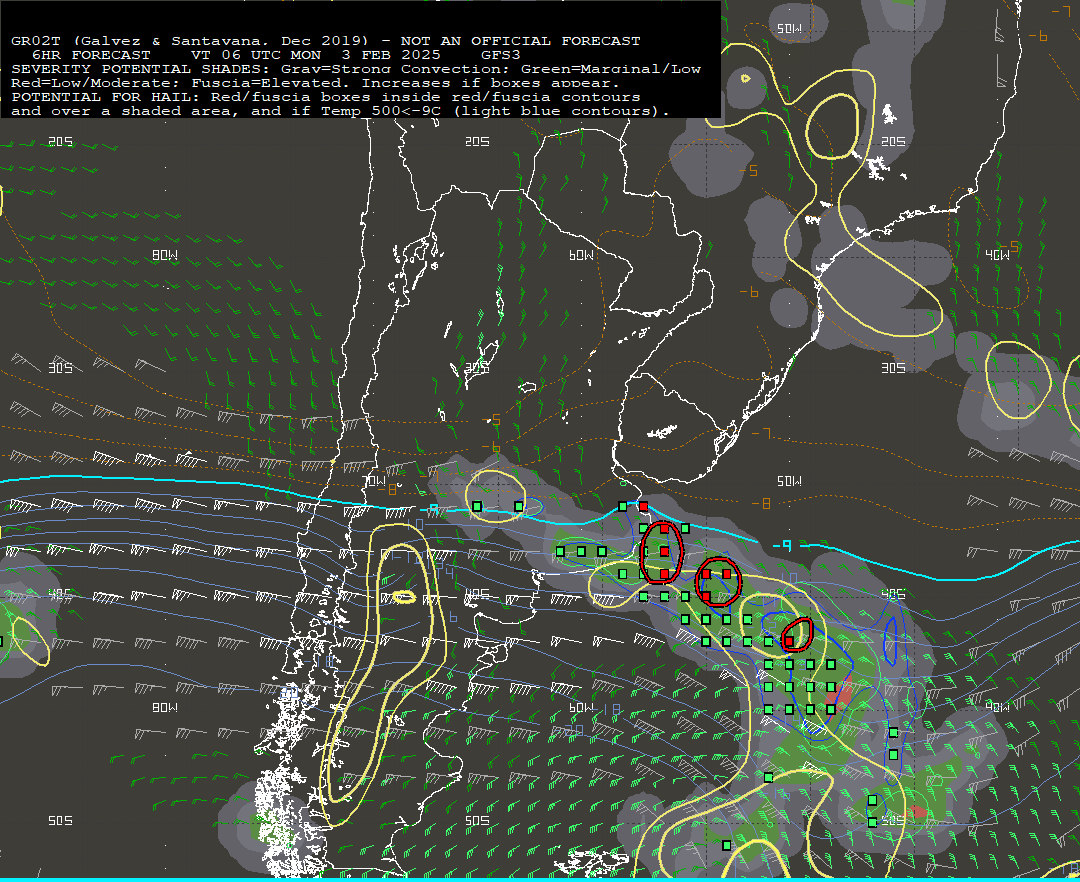Viewport: 1080px width, 882px height.
Task: Click the lone red box outside the red contours
Action: click(643, 506)
